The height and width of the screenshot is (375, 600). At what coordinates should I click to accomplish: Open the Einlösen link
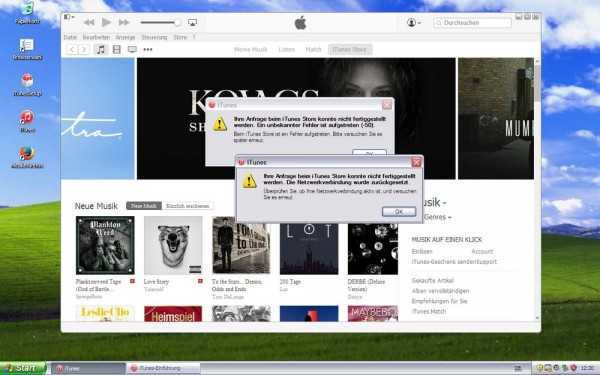point(422,251)
